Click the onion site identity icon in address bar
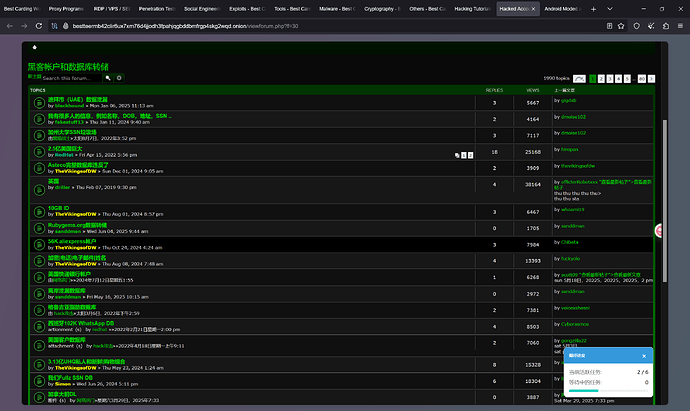The image size is (690, 411). point(66,26)
